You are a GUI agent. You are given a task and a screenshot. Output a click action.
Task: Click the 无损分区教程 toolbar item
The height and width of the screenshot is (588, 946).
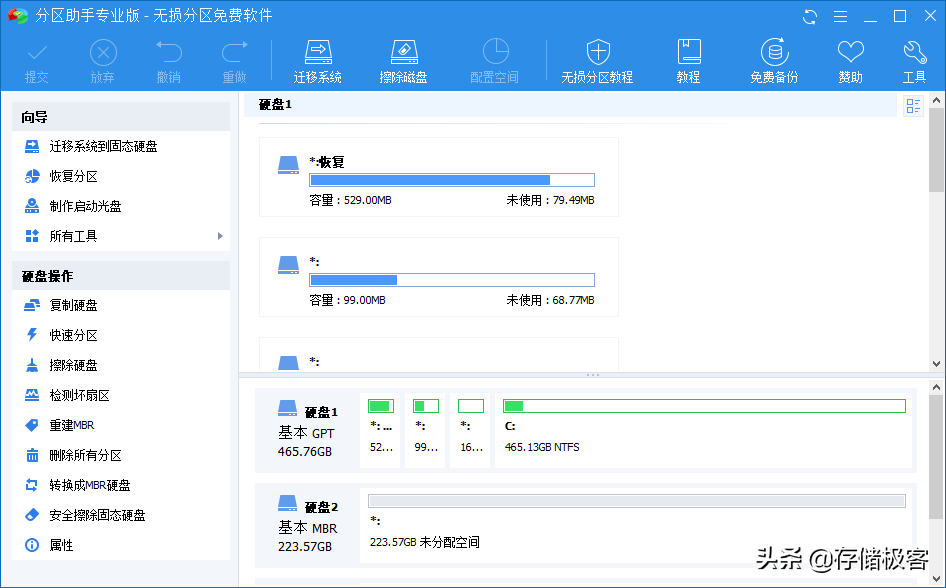pos(597,58)
